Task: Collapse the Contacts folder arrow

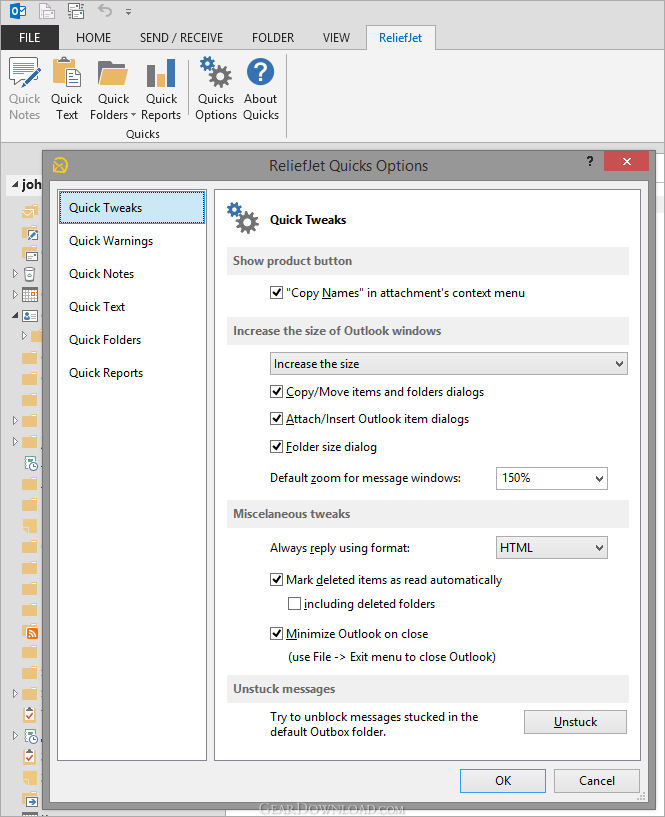Action: click(15, 315)
